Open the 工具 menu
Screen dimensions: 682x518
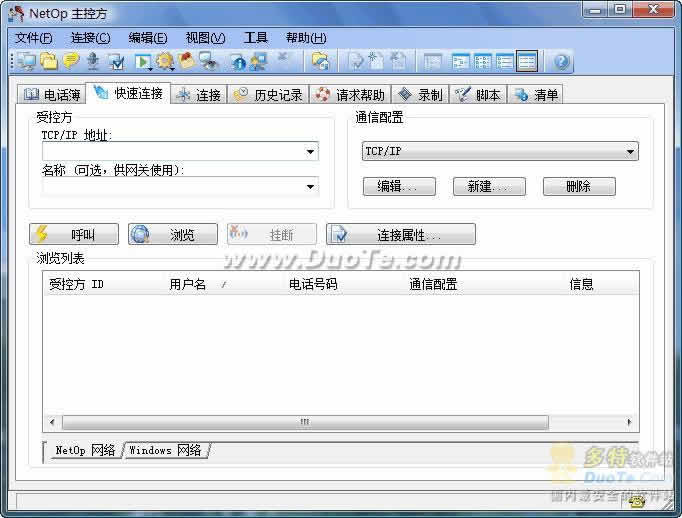256,38
